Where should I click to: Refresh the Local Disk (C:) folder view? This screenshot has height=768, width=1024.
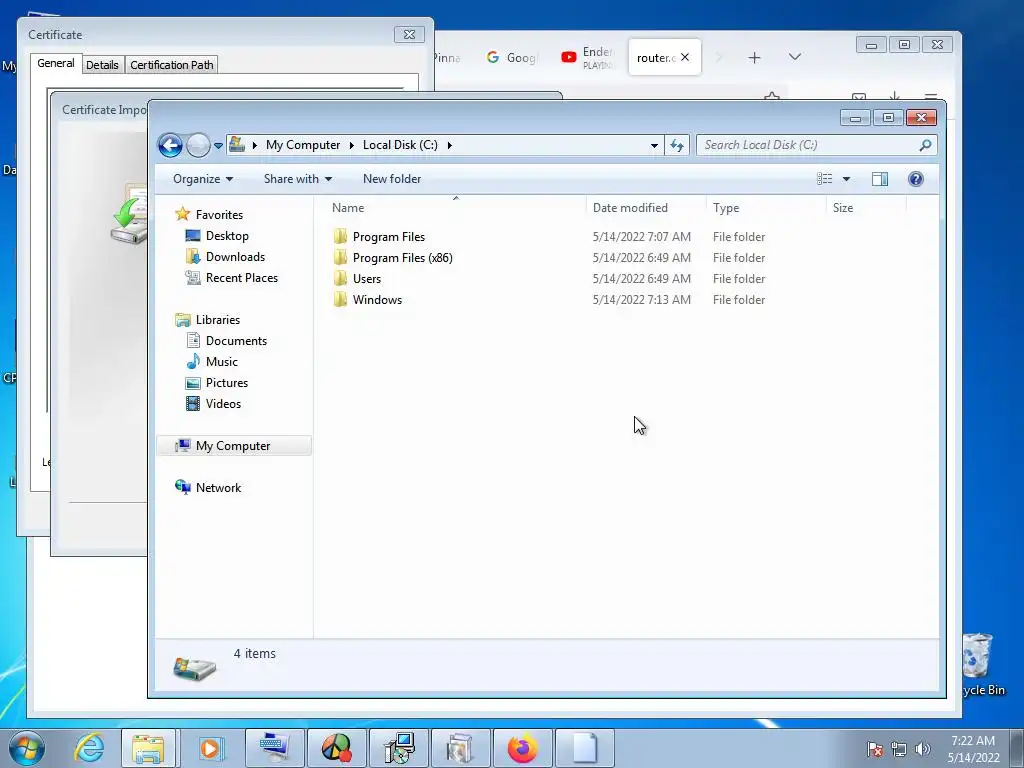pos(677,145)
